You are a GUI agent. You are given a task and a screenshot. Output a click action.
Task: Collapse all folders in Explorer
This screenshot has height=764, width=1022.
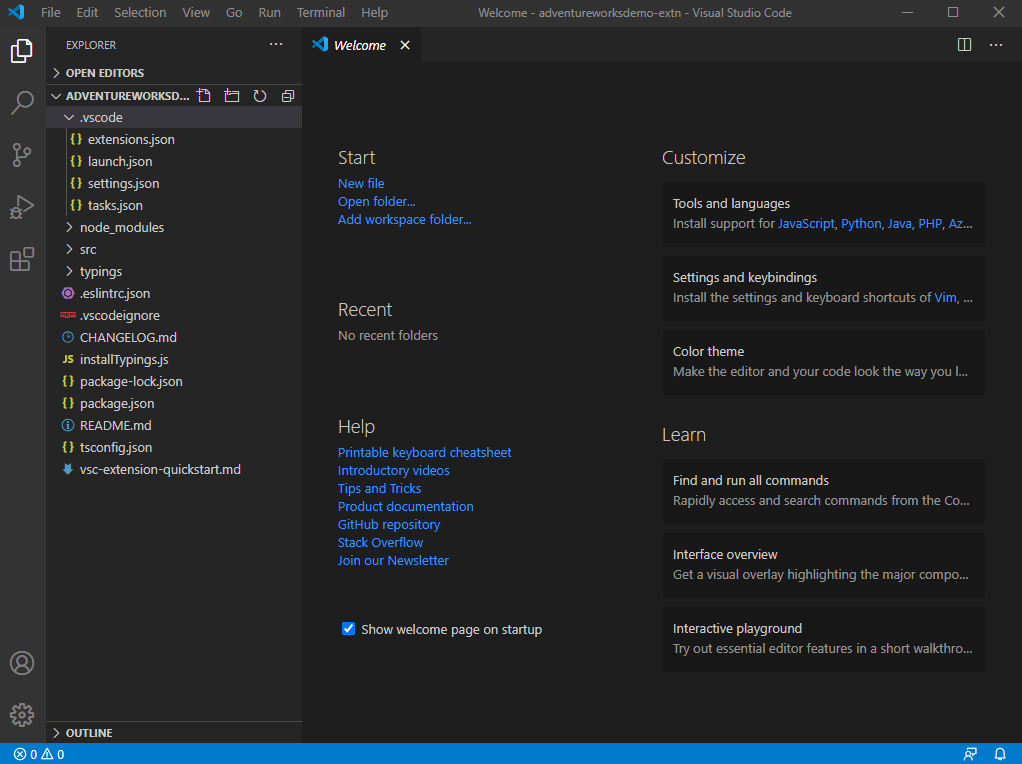[288, 96]
